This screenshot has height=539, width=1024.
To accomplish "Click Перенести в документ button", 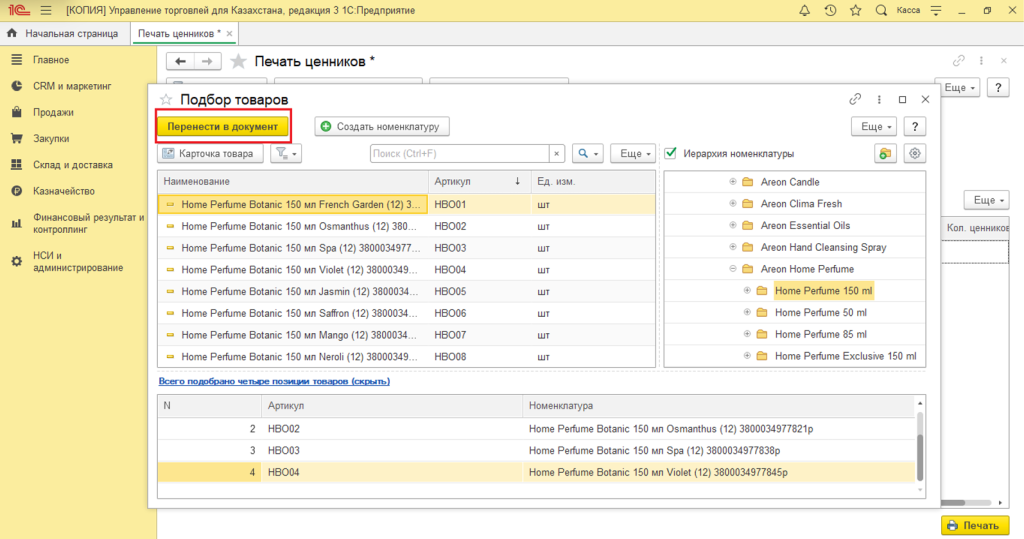I will [223, 127].
